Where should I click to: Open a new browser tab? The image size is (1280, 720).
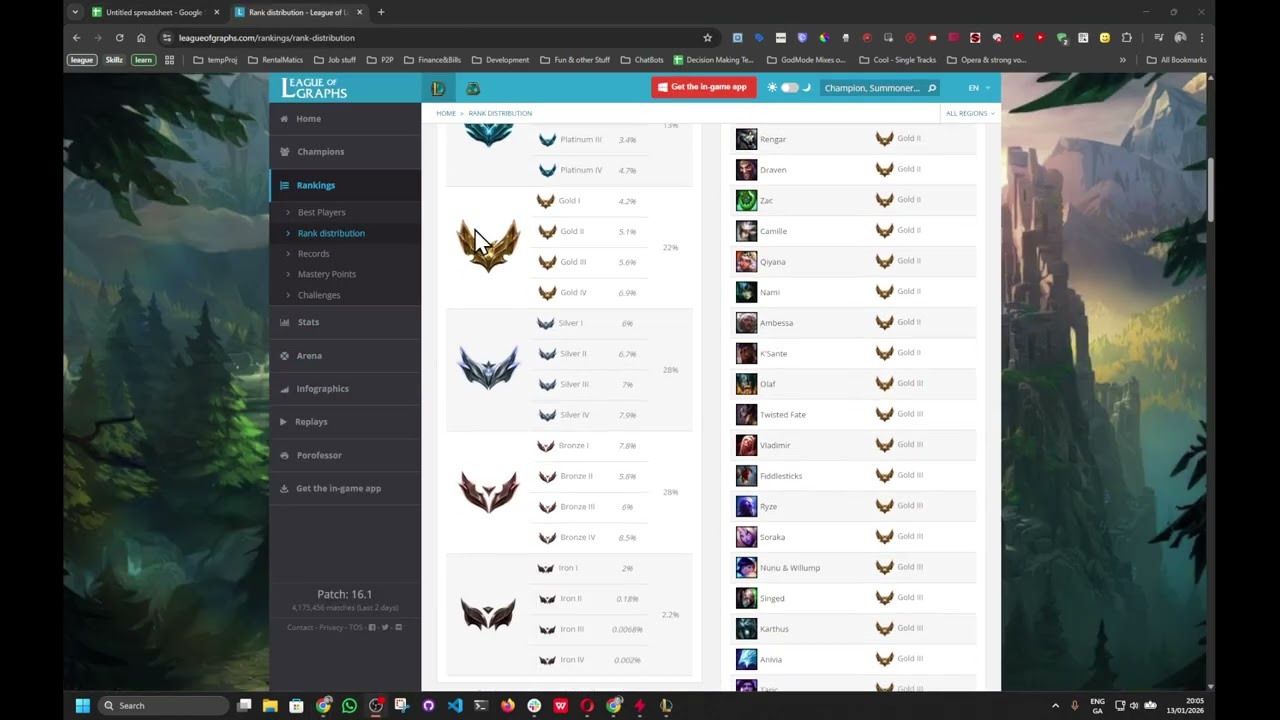[381, 12]
